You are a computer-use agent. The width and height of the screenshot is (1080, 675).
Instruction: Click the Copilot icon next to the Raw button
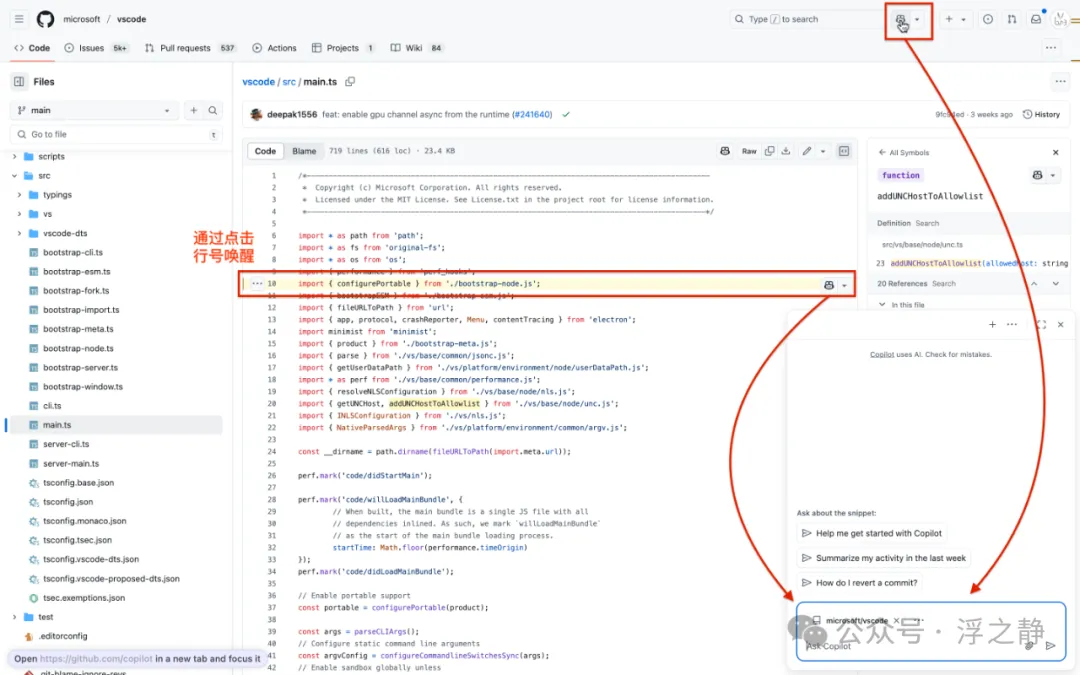point(725,151)
